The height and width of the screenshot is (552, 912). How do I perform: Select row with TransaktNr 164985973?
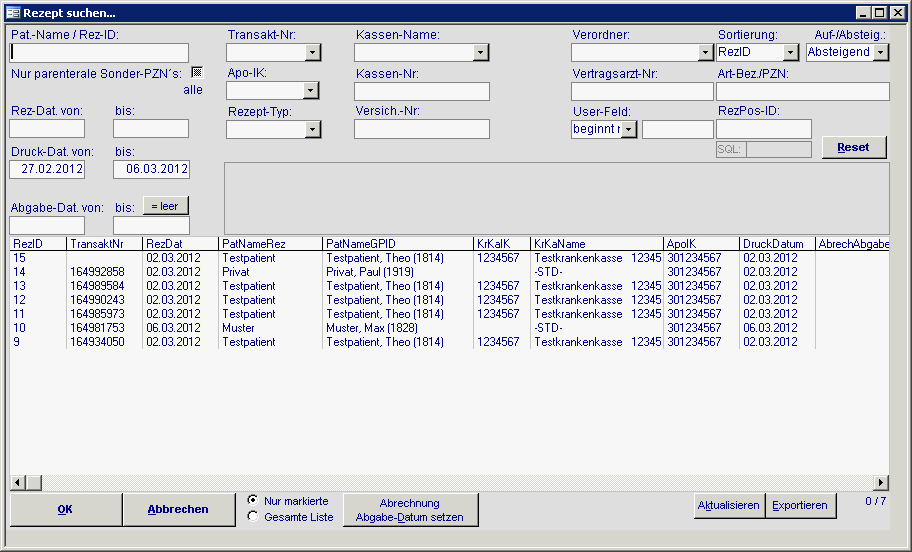point(450,314)
